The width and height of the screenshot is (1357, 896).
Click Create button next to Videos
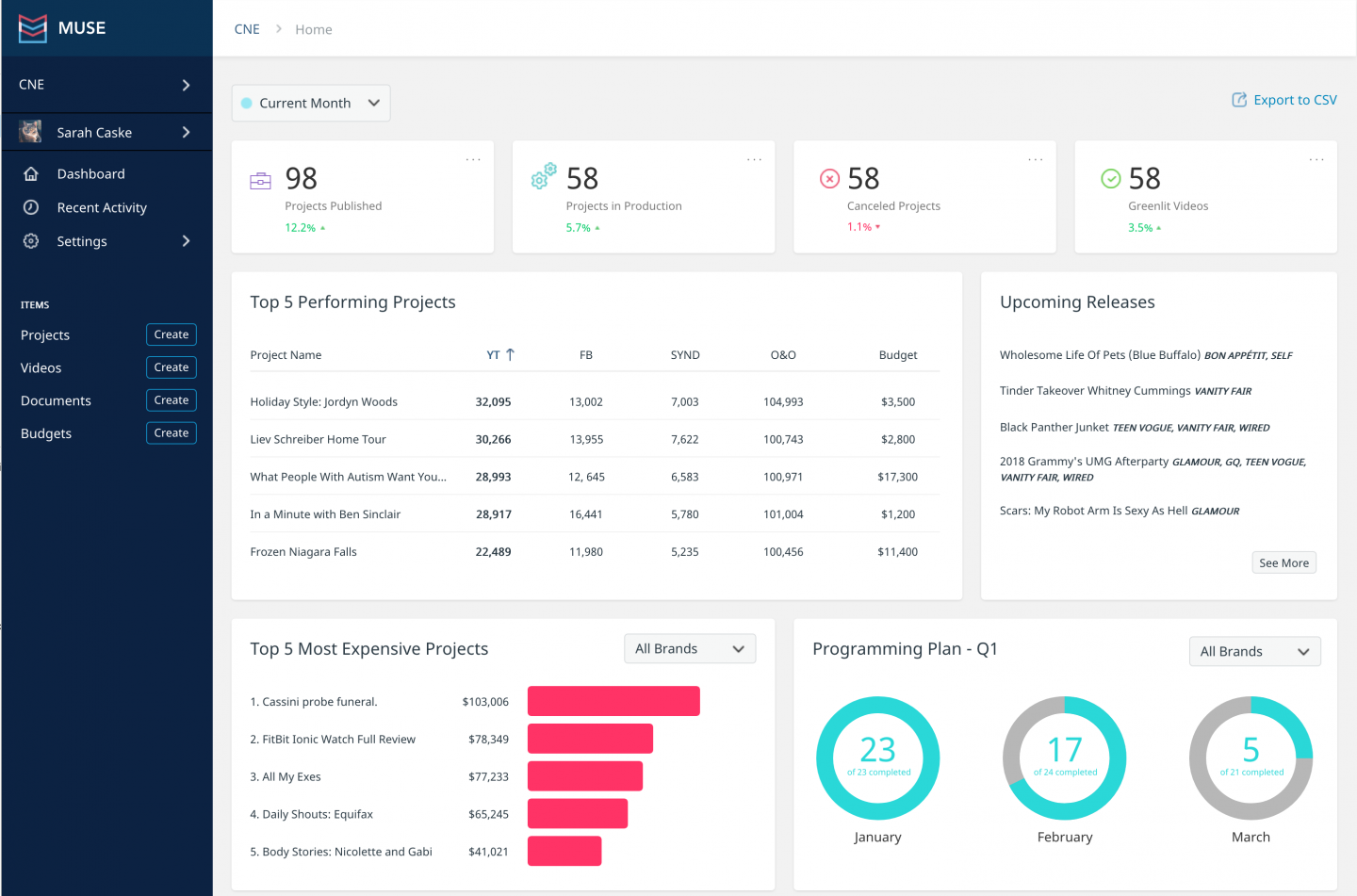click(172, 367)
